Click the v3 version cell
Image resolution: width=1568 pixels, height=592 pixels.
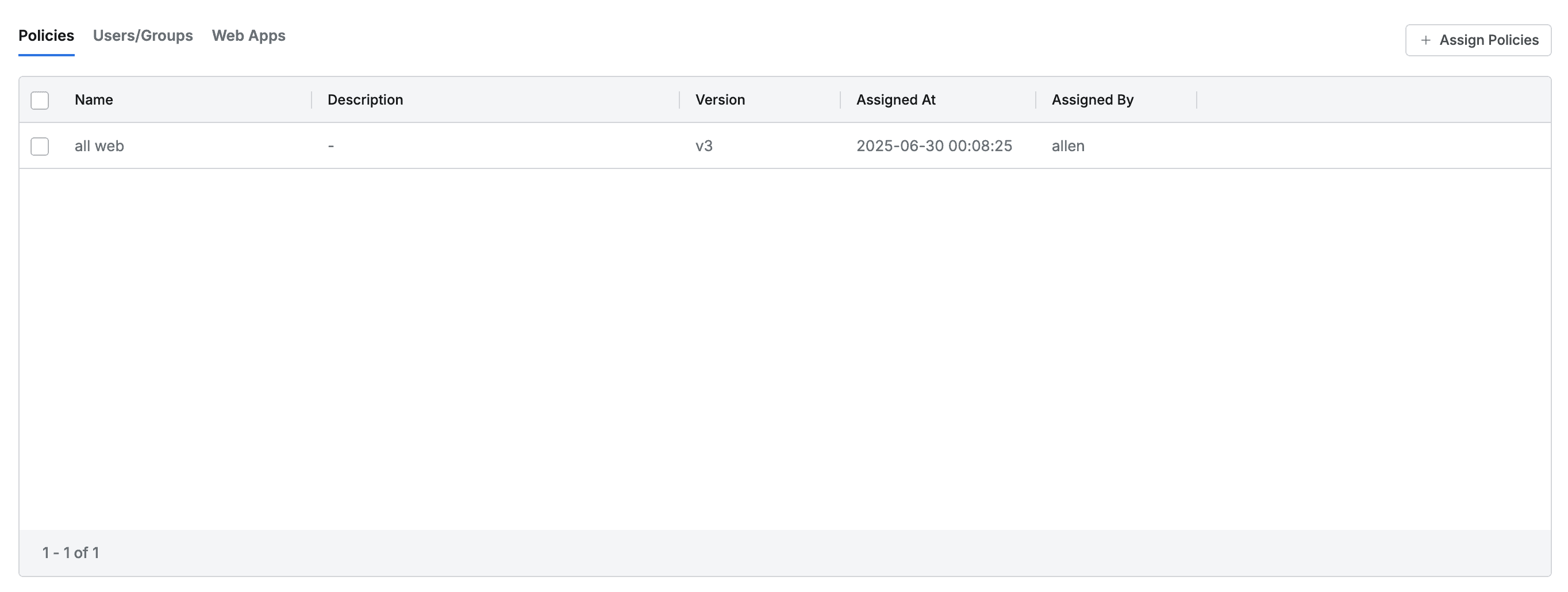point(704,146)
